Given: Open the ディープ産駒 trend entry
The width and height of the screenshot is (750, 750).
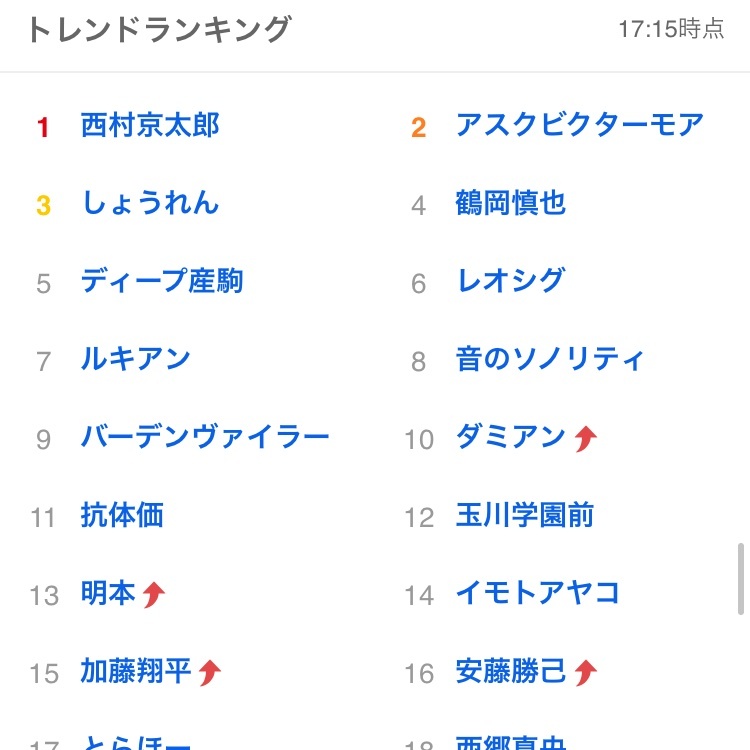Looking at the screenshot, I should tap(162, 281).
